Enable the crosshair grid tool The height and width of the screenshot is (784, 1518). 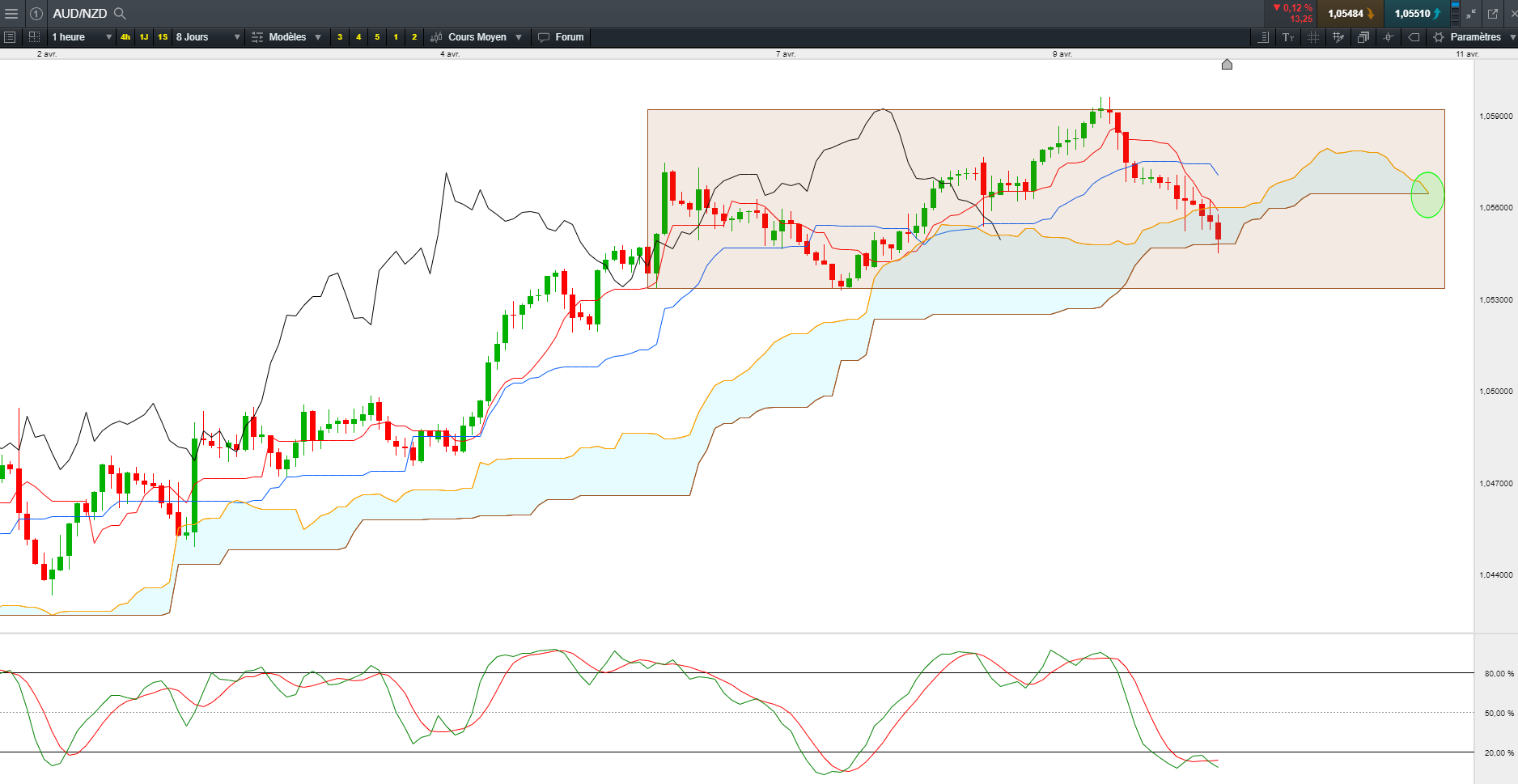(1313, 37)
